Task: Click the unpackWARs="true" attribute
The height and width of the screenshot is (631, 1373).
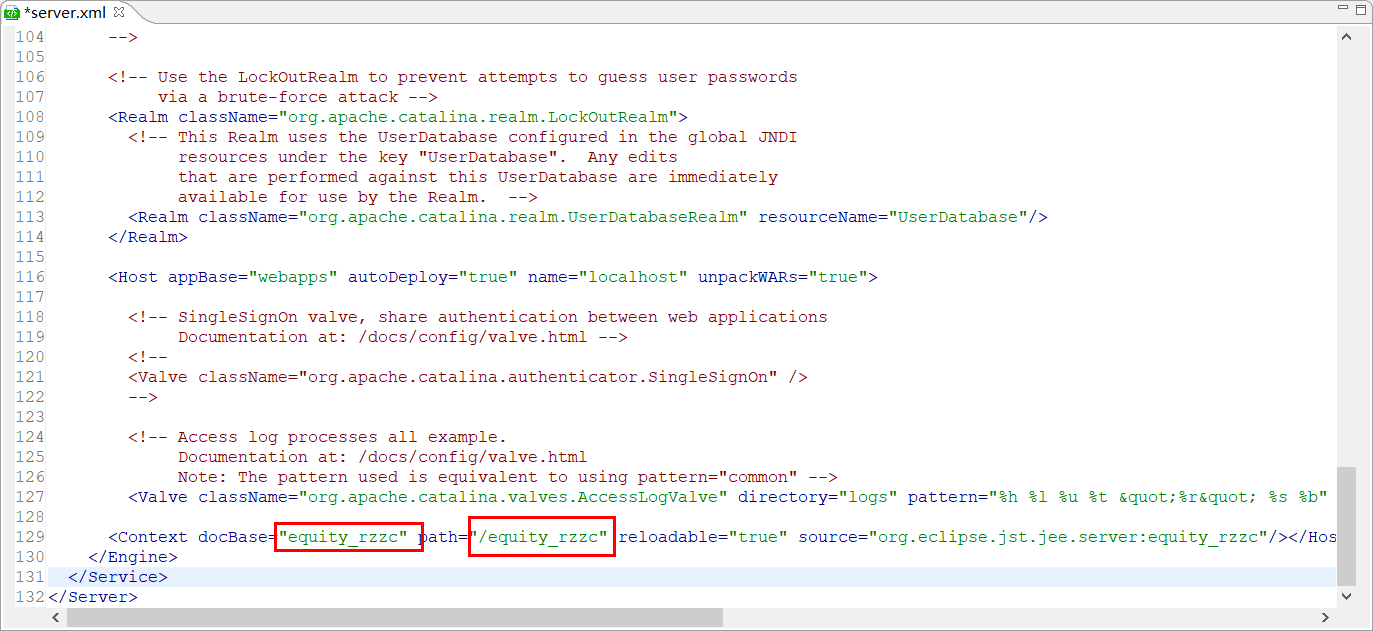Action: (x=783, y=277)
